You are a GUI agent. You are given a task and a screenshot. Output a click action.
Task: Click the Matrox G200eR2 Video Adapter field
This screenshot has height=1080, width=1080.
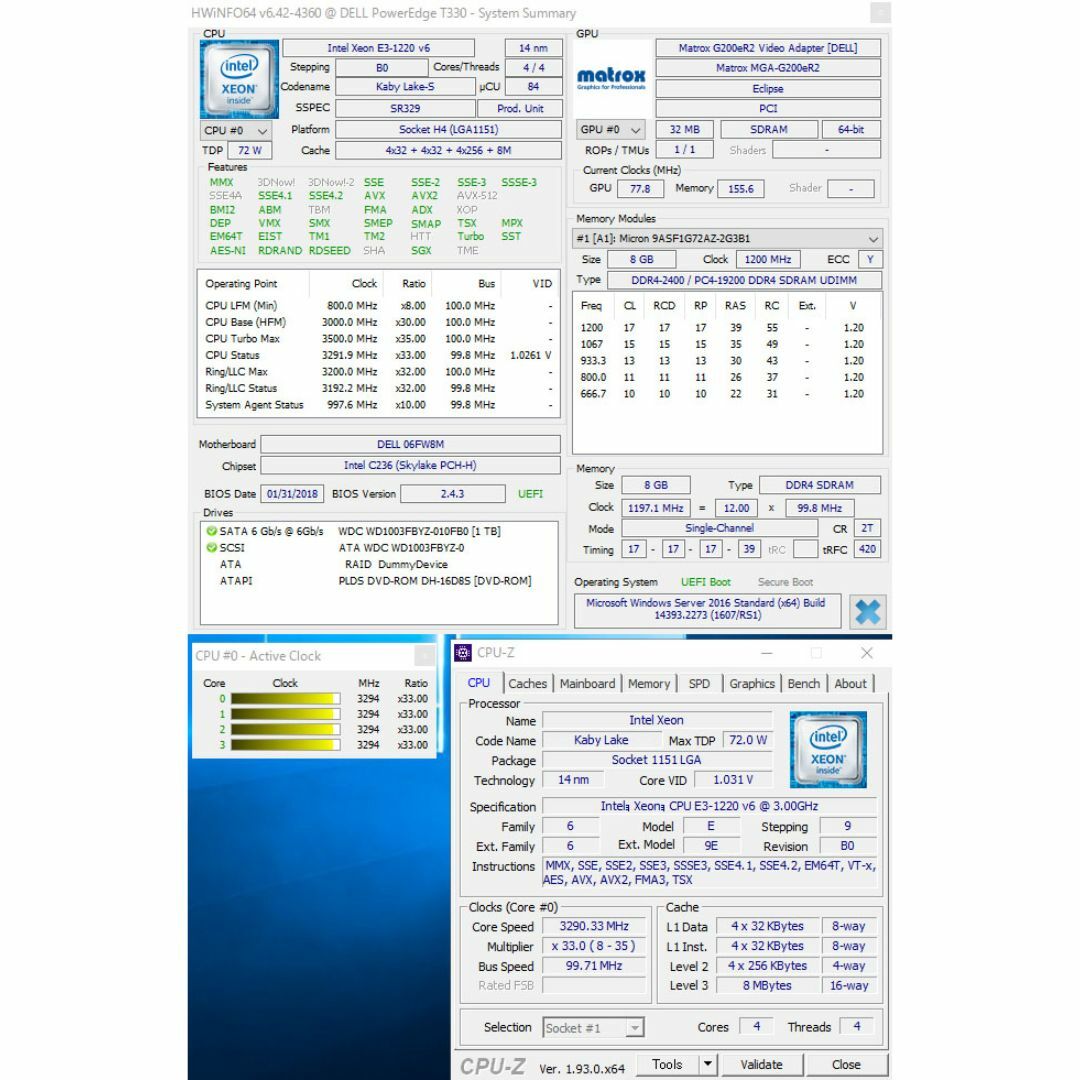[768, 48]
